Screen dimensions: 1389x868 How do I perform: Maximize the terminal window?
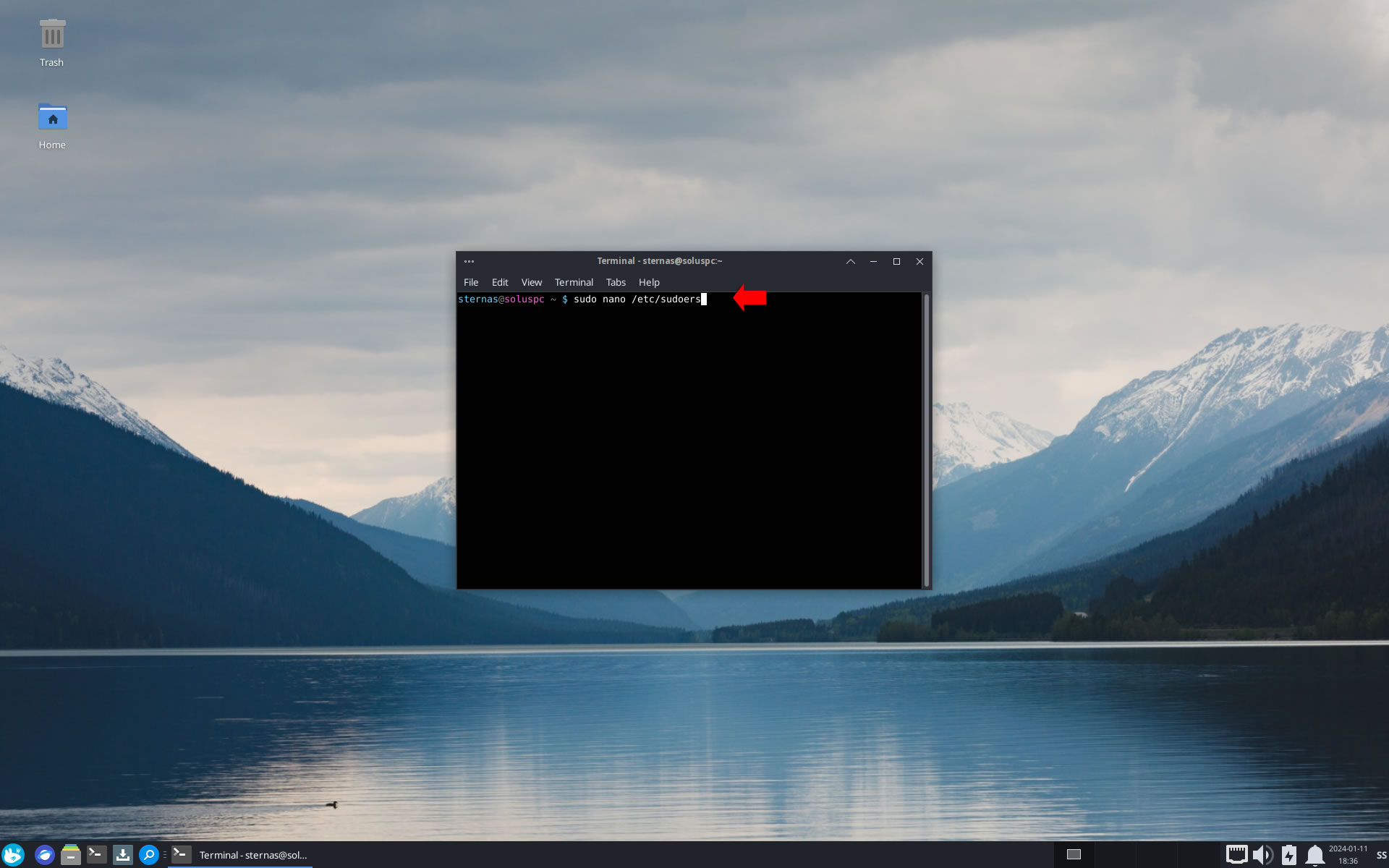(896, 261)
